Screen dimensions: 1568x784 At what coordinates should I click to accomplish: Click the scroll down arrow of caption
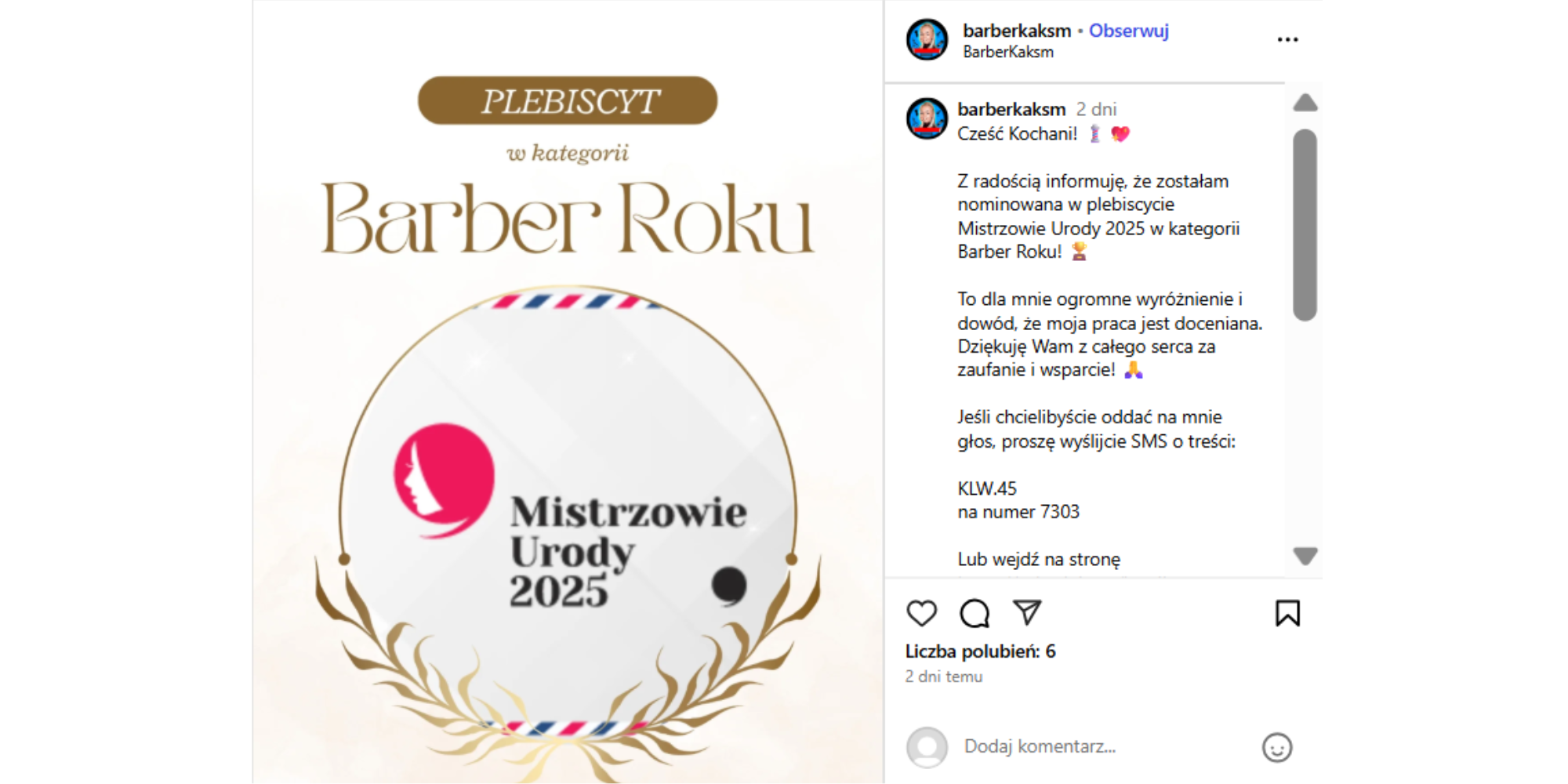[x=1305, y=556]
